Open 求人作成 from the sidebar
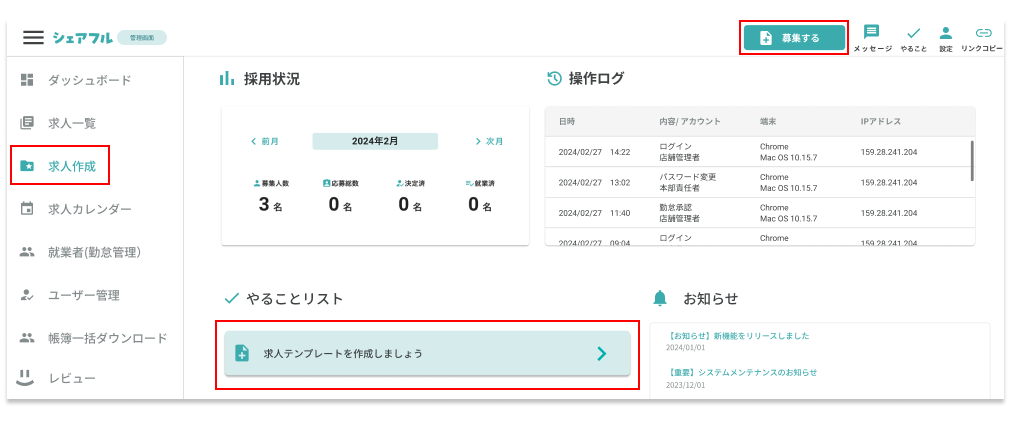Screen dimensions: 1013x448 coord(72,166)
